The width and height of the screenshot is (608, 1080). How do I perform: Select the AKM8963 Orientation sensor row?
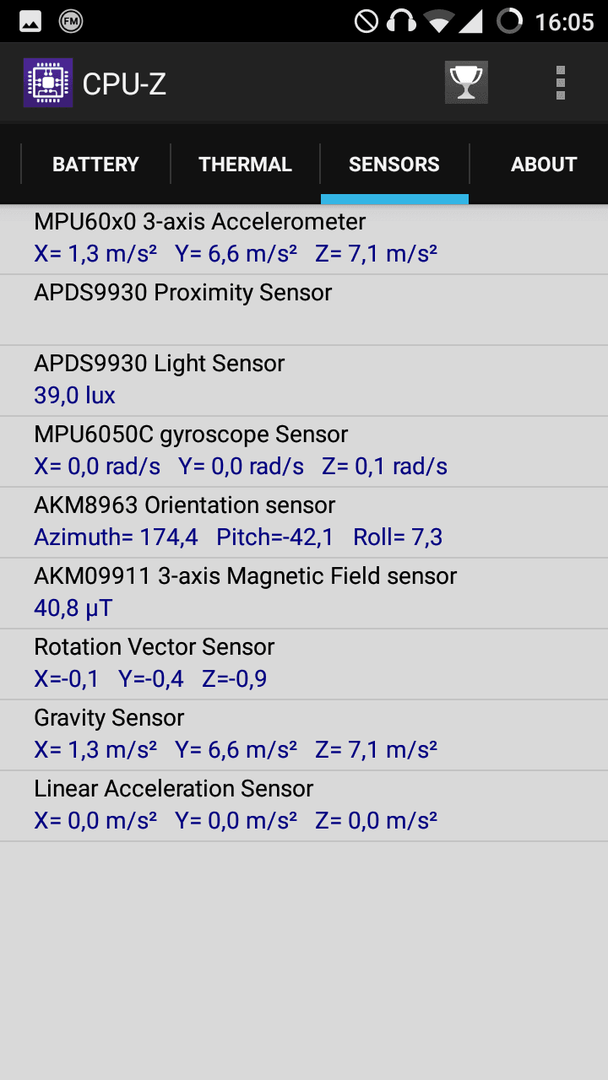click(x=304, y=522)
